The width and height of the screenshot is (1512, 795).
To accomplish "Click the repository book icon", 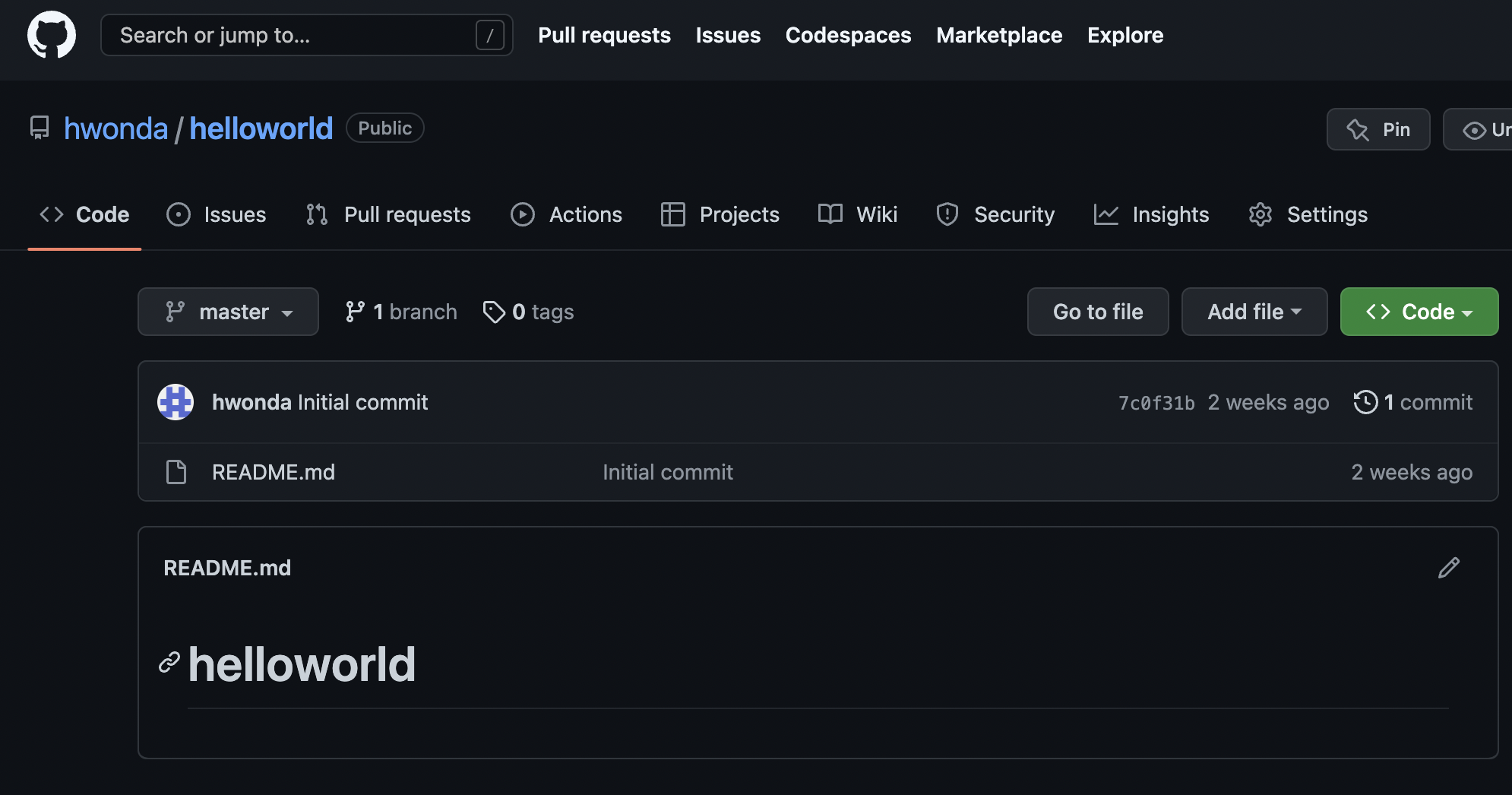I will pyautogui.click(x=40, y=128).
